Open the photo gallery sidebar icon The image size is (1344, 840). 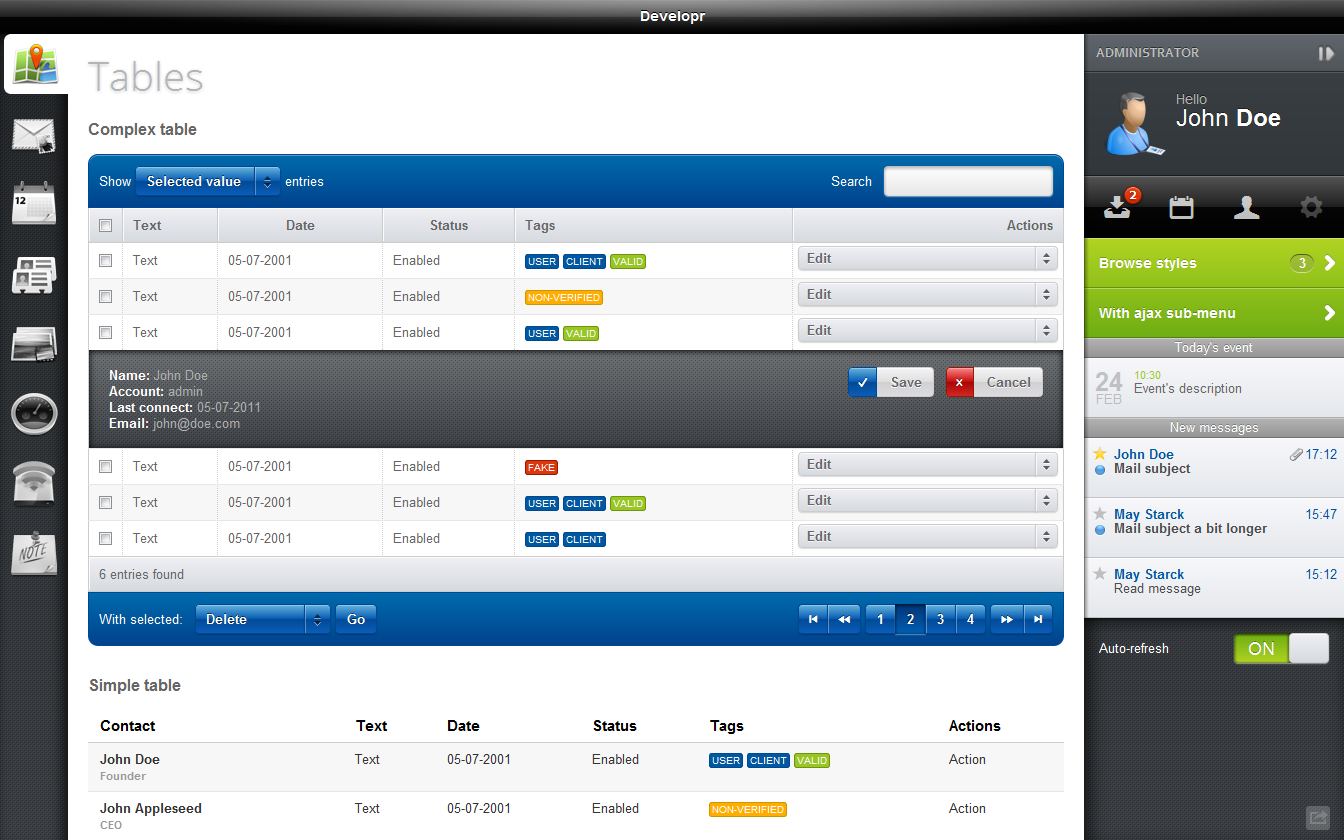34,344
